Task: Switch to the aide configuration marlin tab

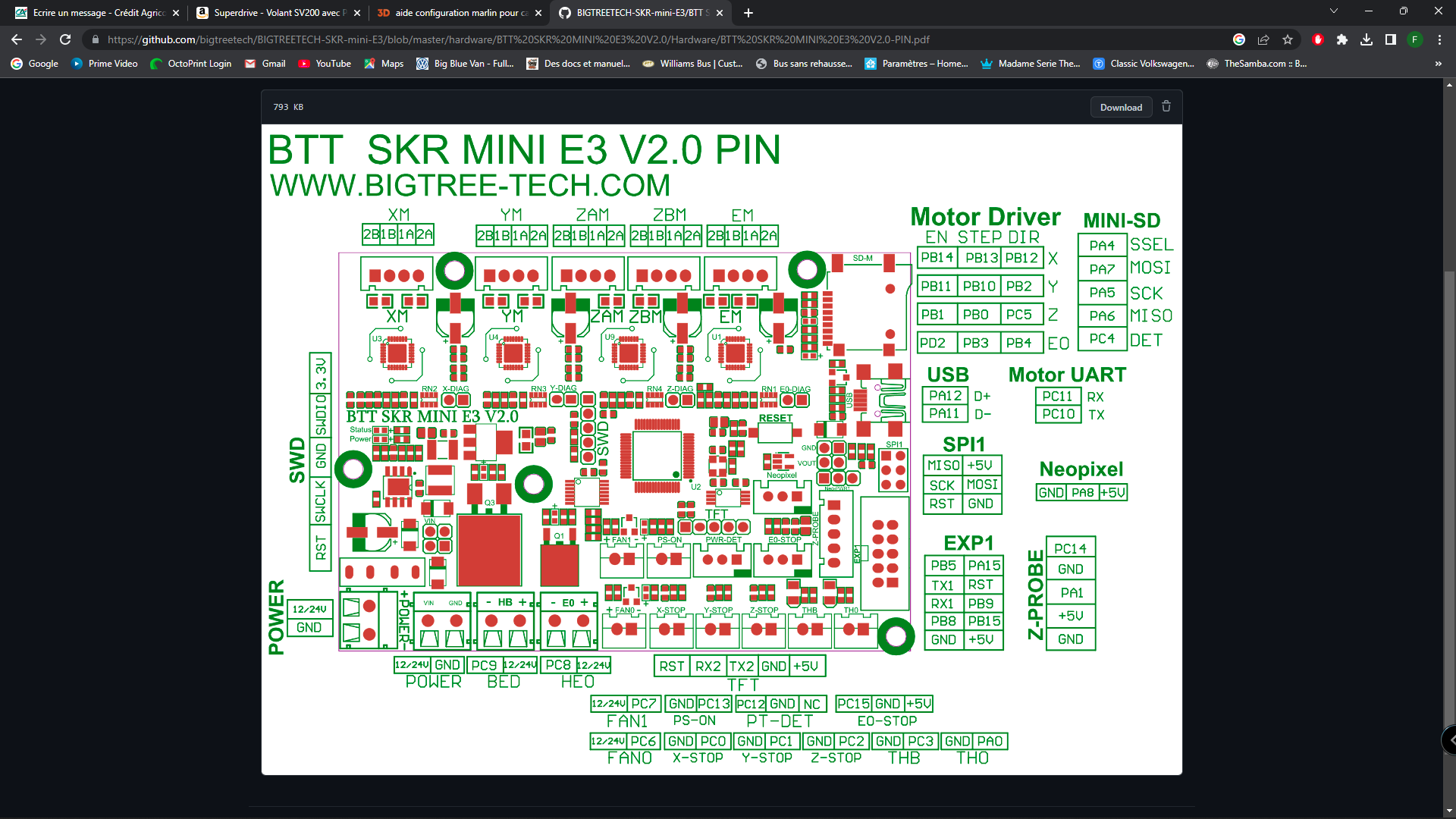Action: coord(458,13)
